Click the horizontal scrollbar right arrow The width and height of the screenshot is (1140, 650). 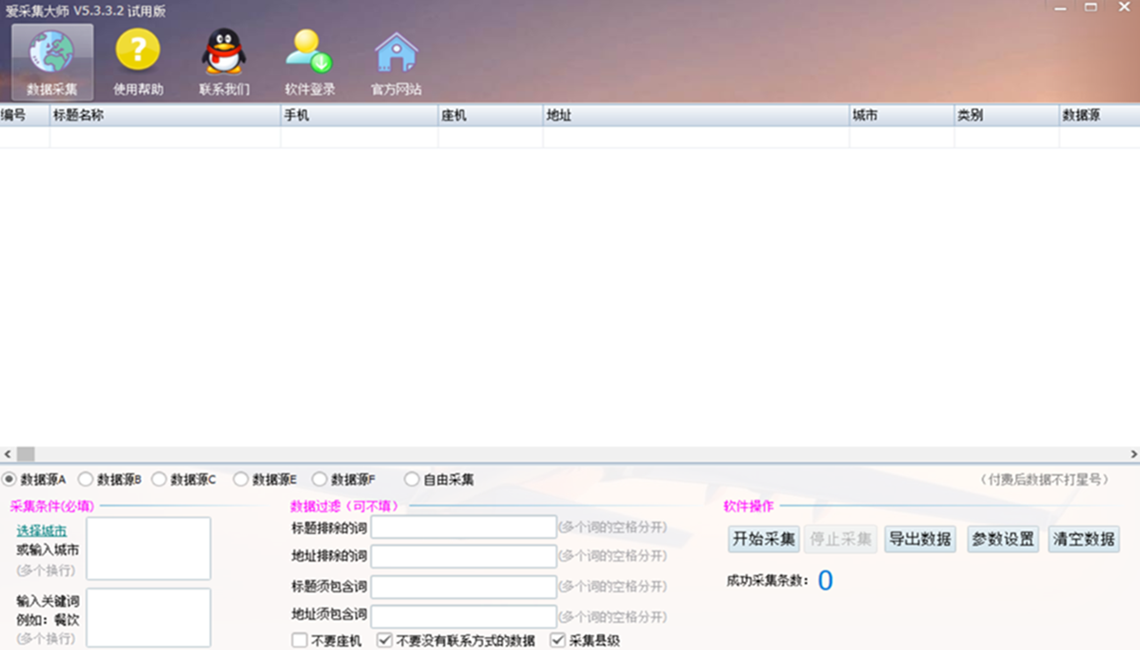(1133, 455)
